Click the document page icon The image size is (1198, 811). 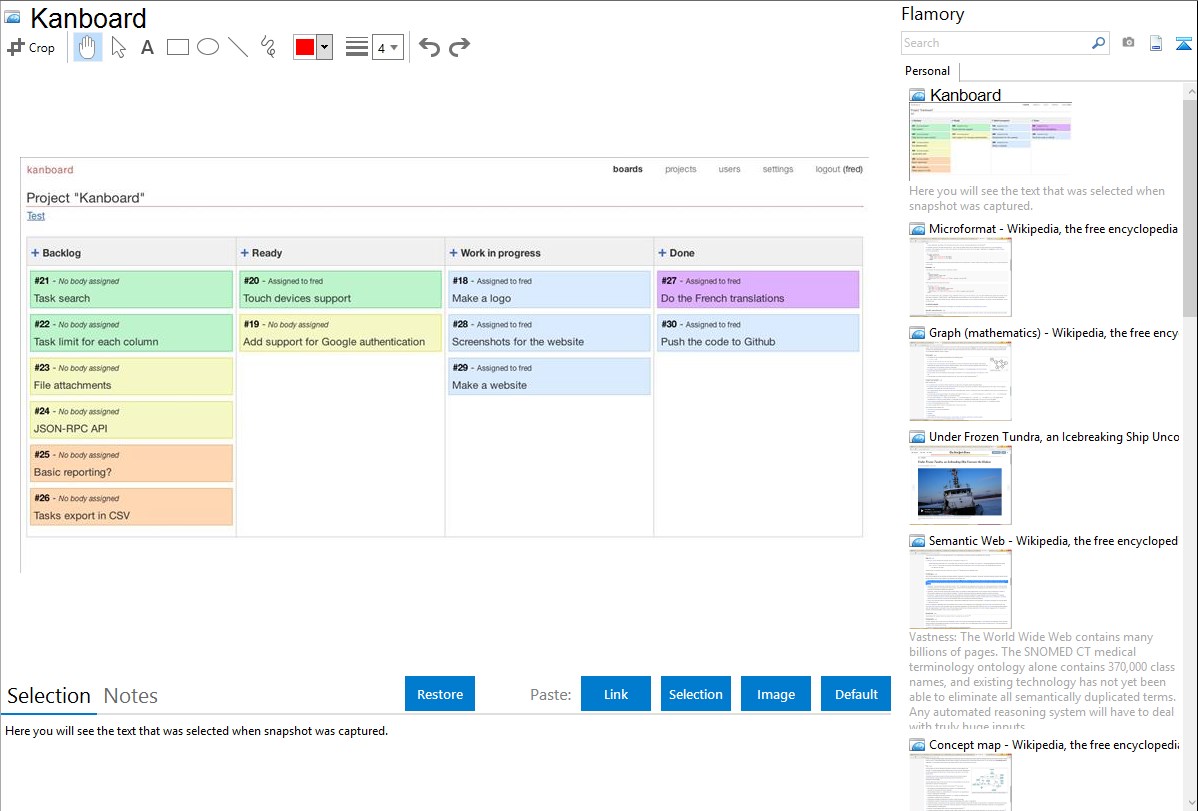[x=1156, y=43]
